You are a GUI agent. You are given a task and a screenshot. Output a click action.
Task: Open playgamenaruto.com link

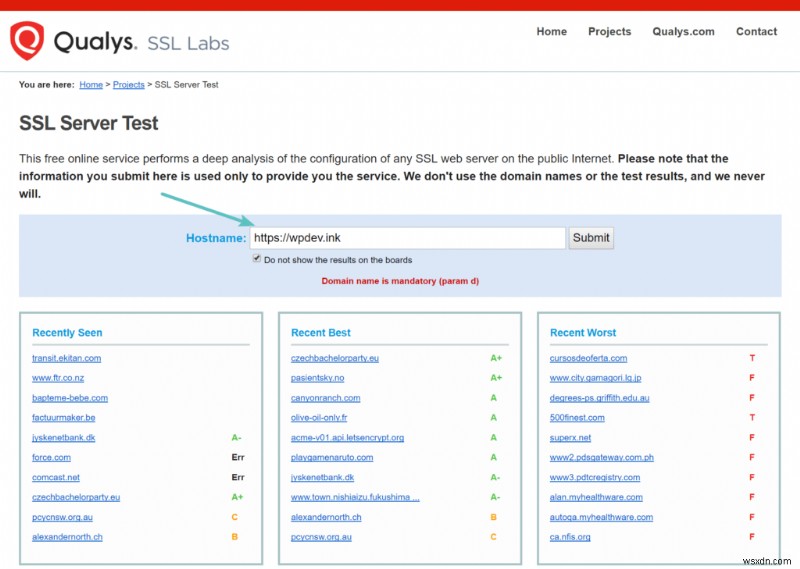coord(332,458)
